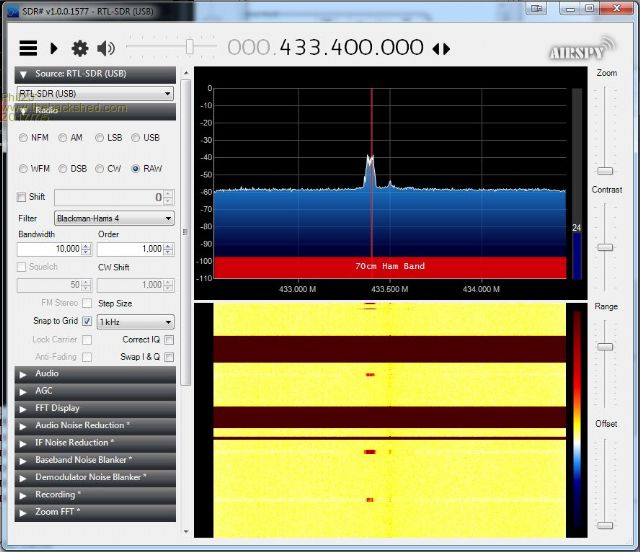Click the 433.000 M frequency axis label
The image size is (640, 552).
pos(298,289)
